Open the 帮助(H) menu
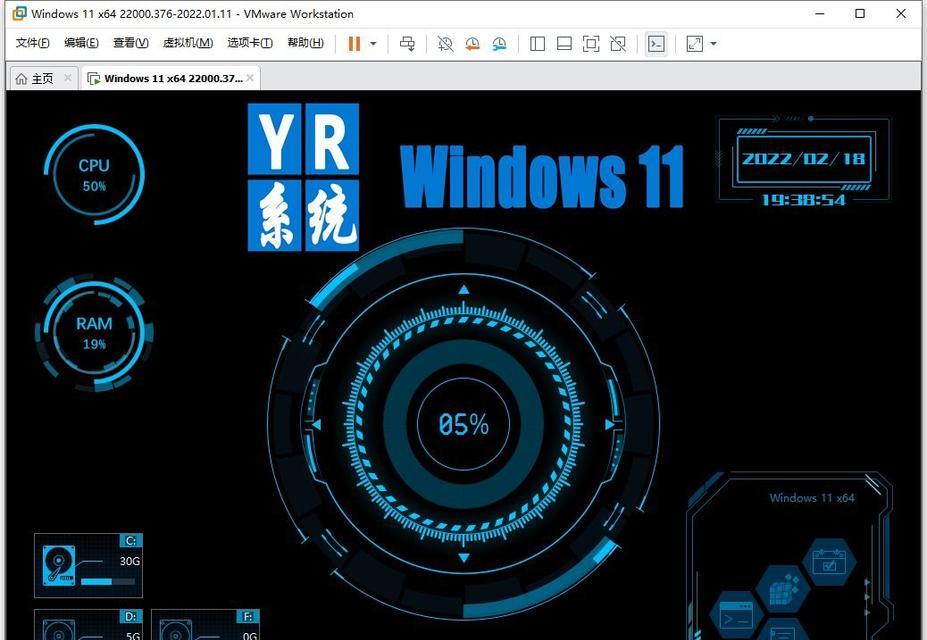 306,43
